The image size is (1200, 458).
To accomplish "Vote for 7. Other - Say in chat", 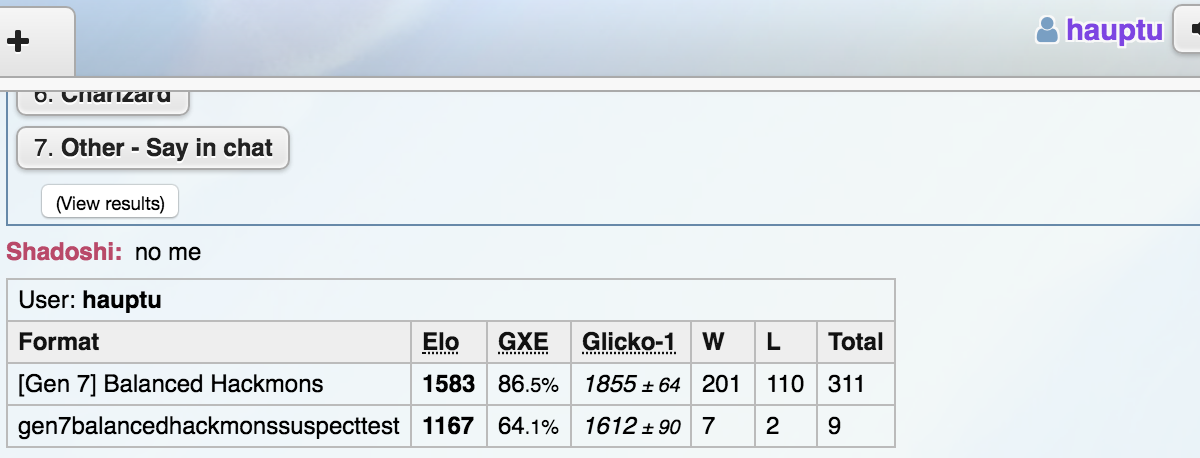I will click(x=153, y=148).
